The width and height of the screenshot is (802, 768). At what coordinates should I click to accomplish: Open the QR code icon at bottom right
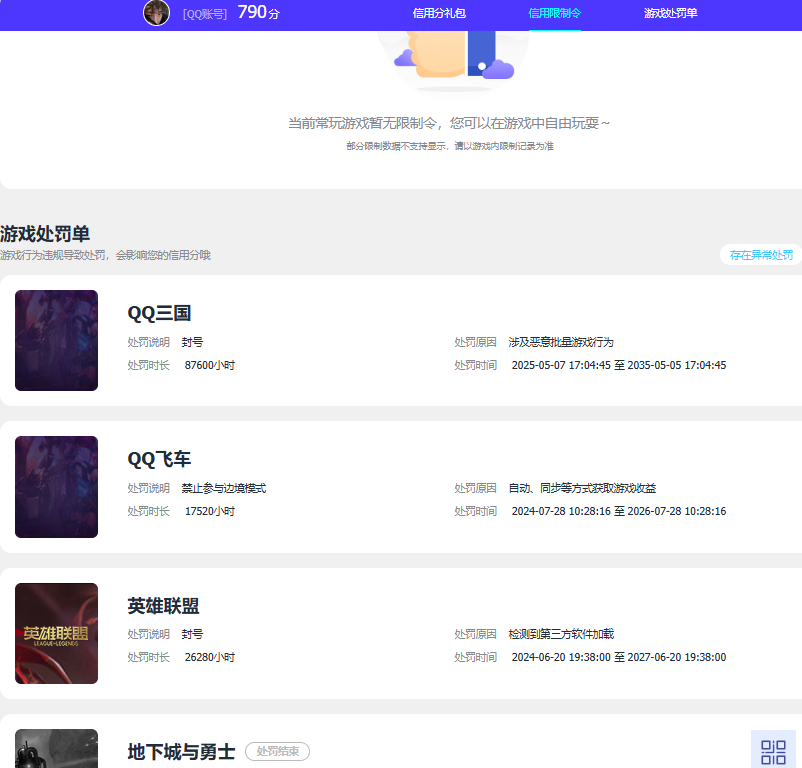click(x=773, y=749)
